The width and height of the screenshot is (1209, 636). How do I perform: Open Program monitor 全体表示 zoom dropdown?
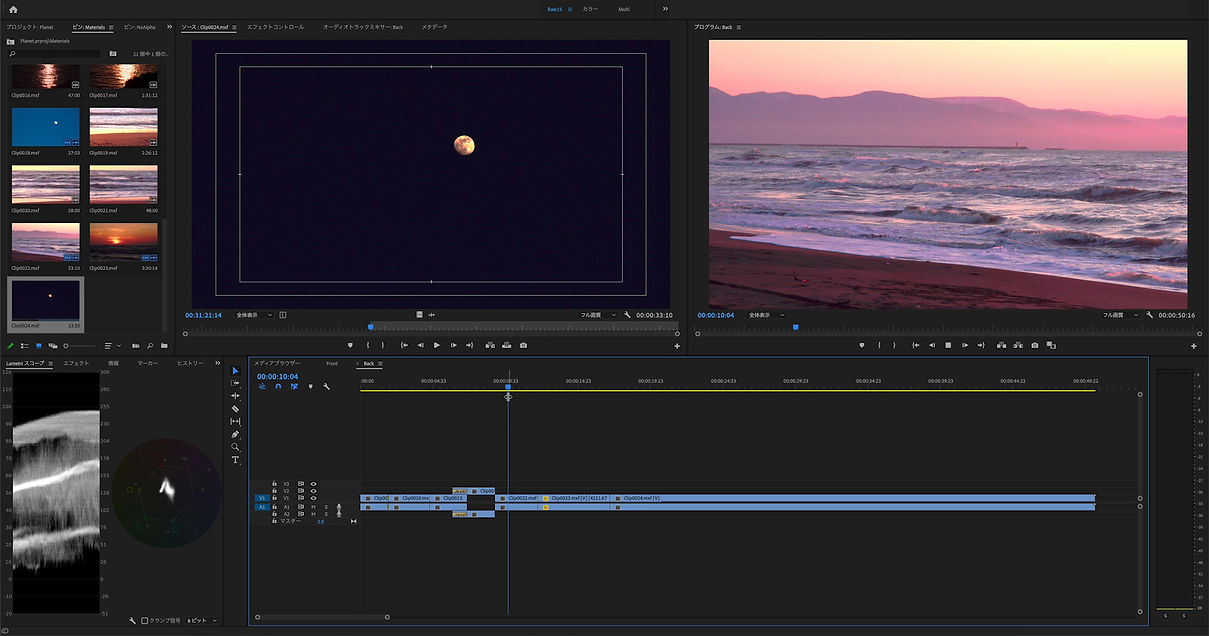(767, 315)
